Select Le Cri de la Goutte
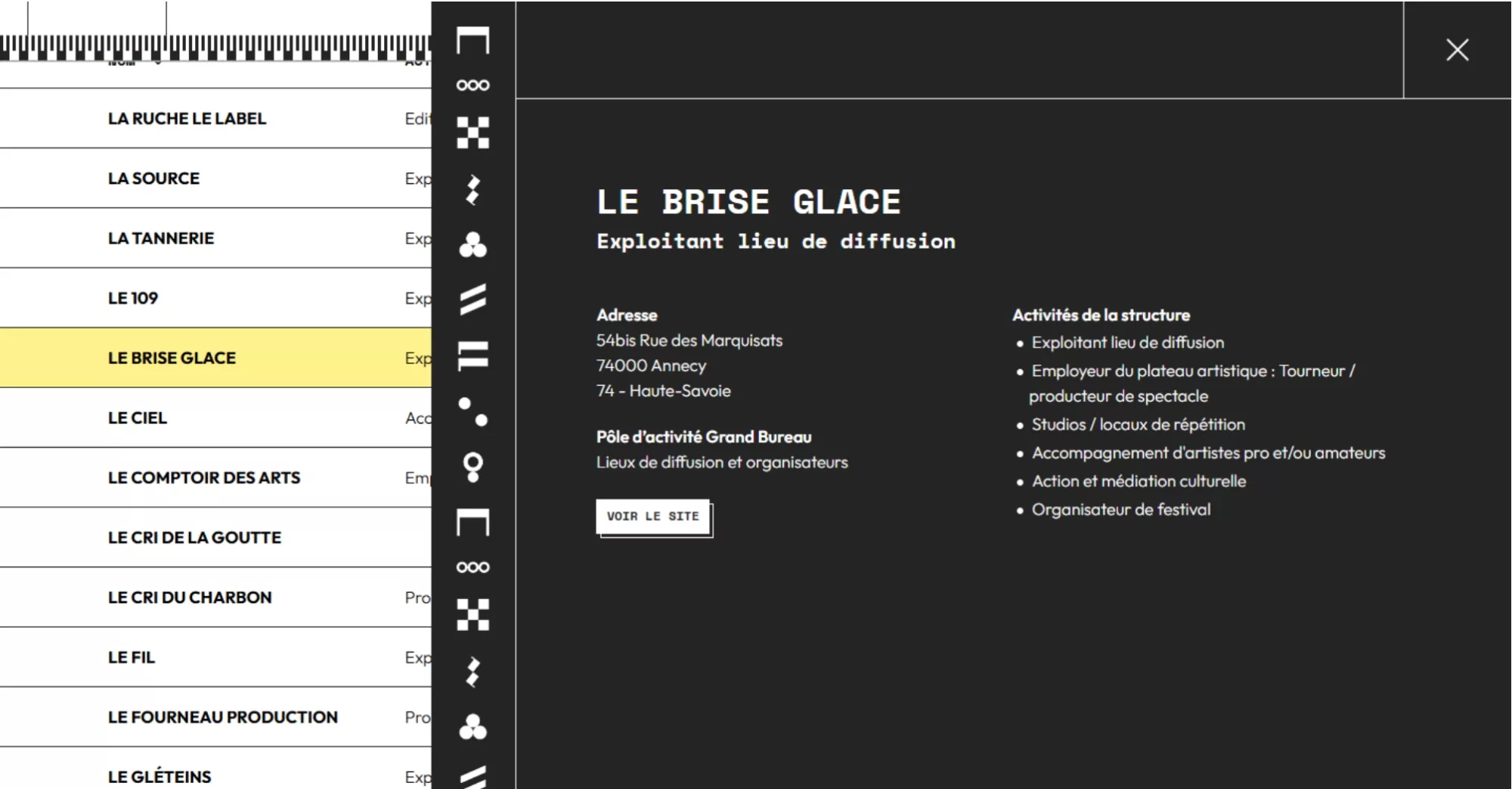The image size is (1512, 789). click(194, 537)
